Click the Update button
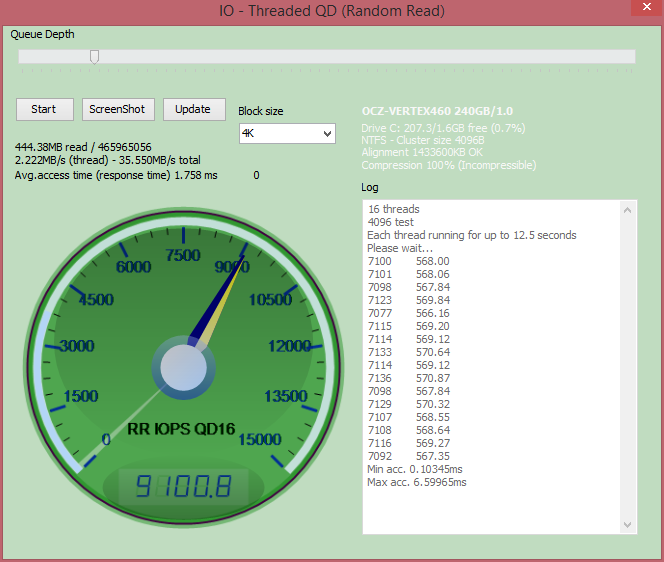 [194, 109]
